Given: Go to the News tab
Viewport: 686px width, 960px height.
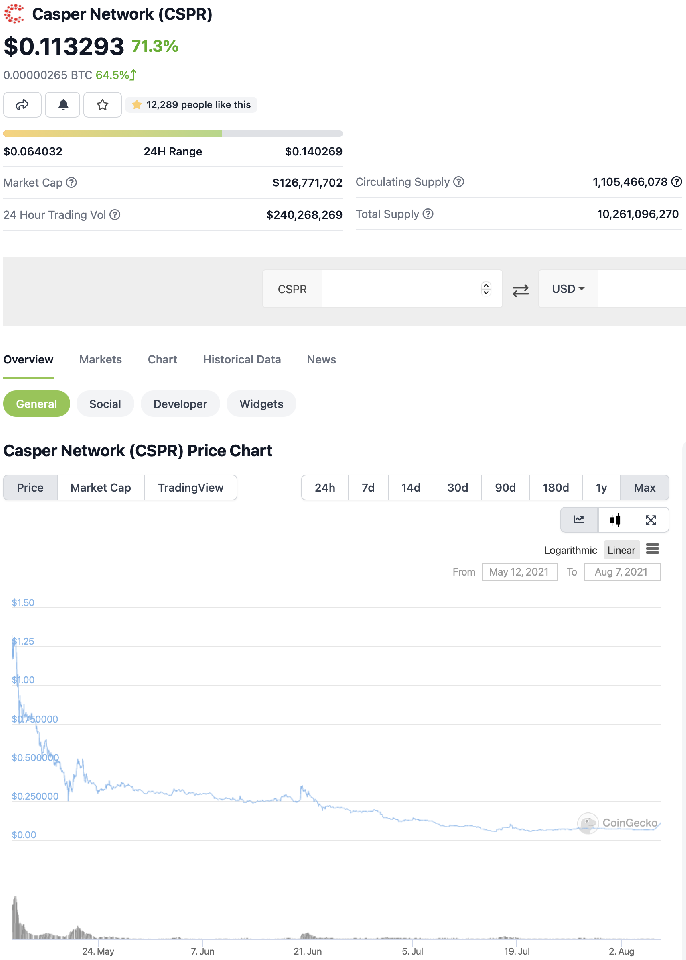Looking at the screenshot, I should coord(322,359).
